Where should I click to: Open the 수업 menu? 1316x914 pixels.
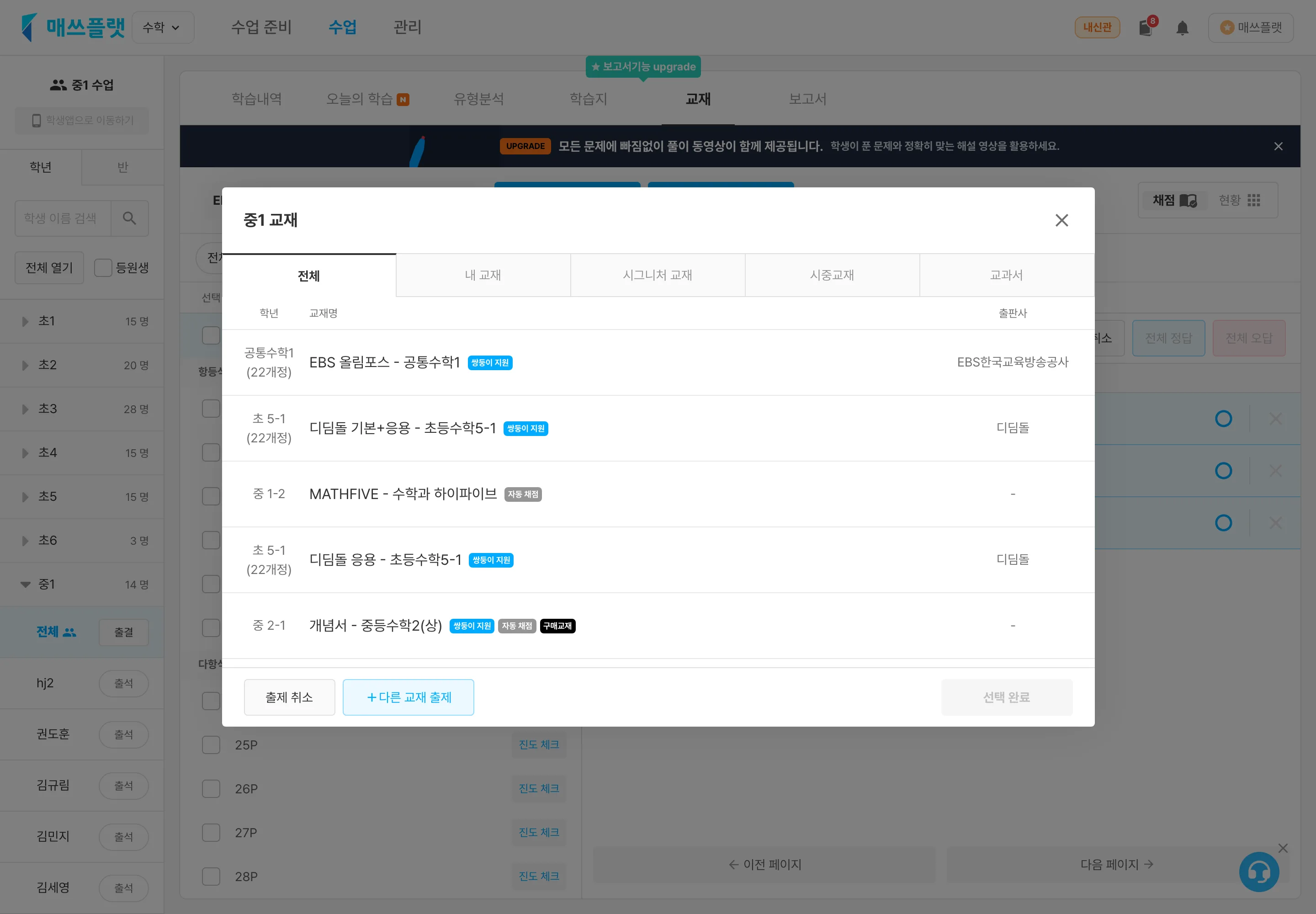tap(342, 27)
